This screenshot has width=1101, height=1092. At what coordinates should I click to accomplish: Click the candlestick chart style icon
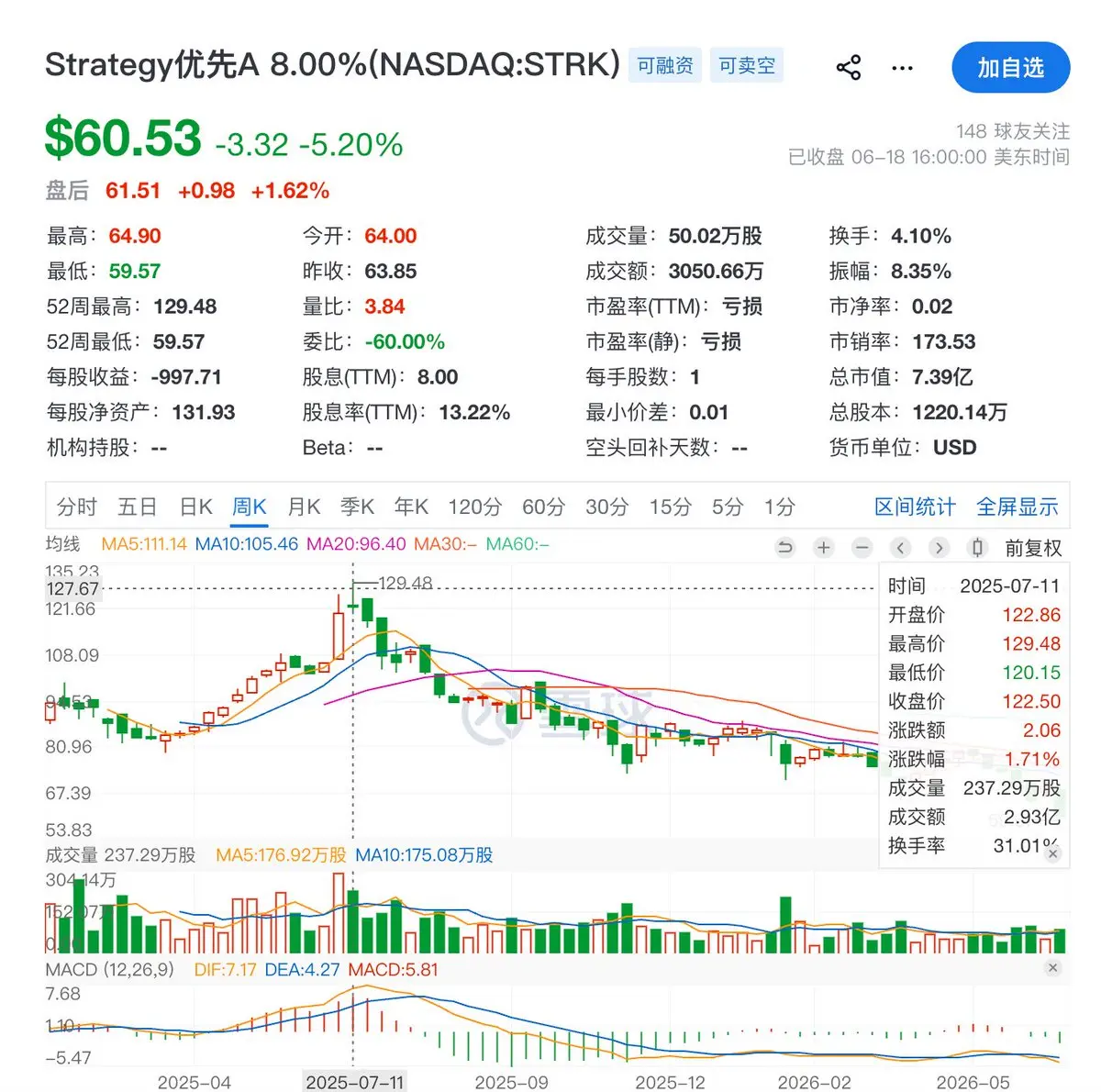977,548
